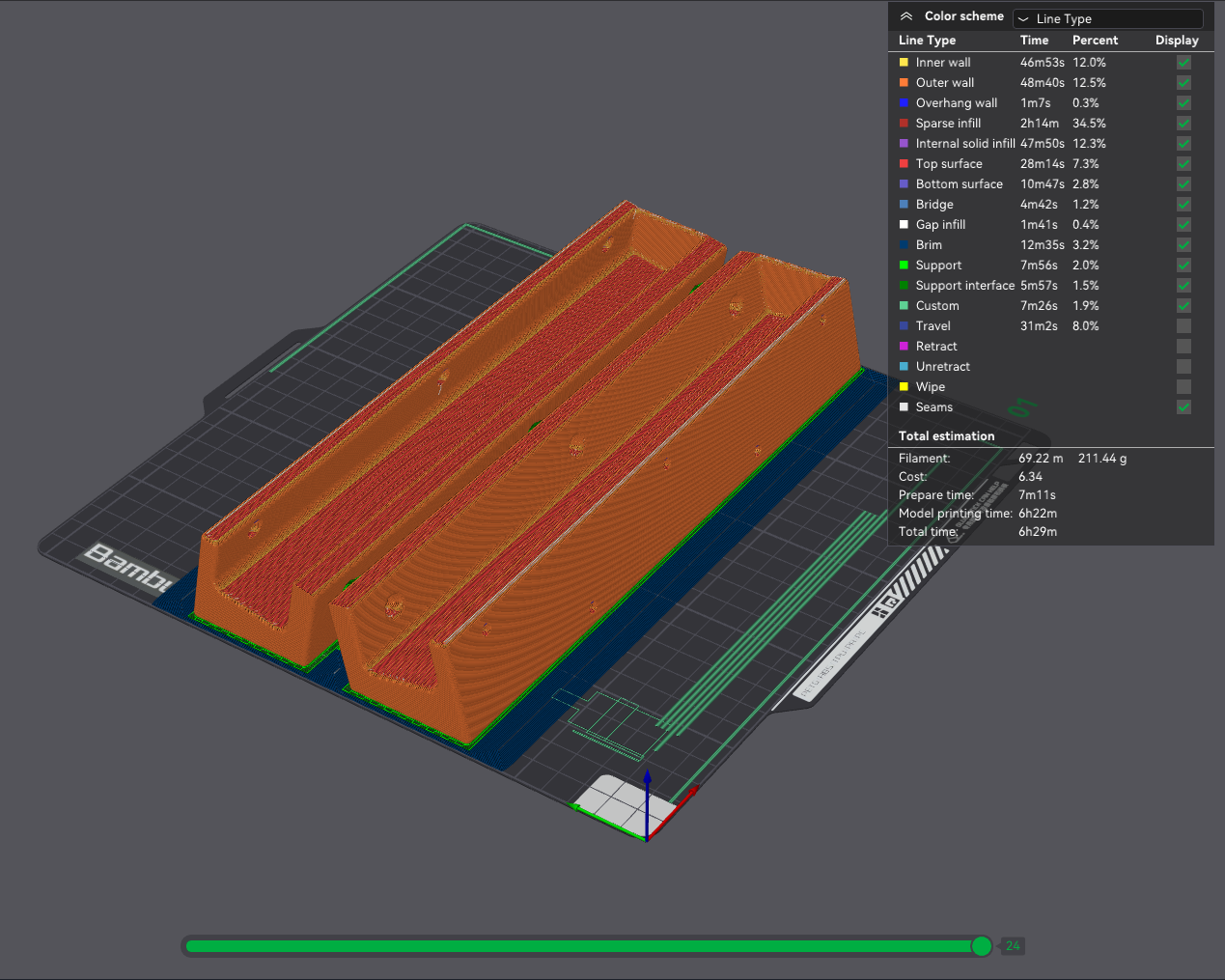
Task: Open the Line Type color scheme dropdown
Action: tap(1106, 18)
